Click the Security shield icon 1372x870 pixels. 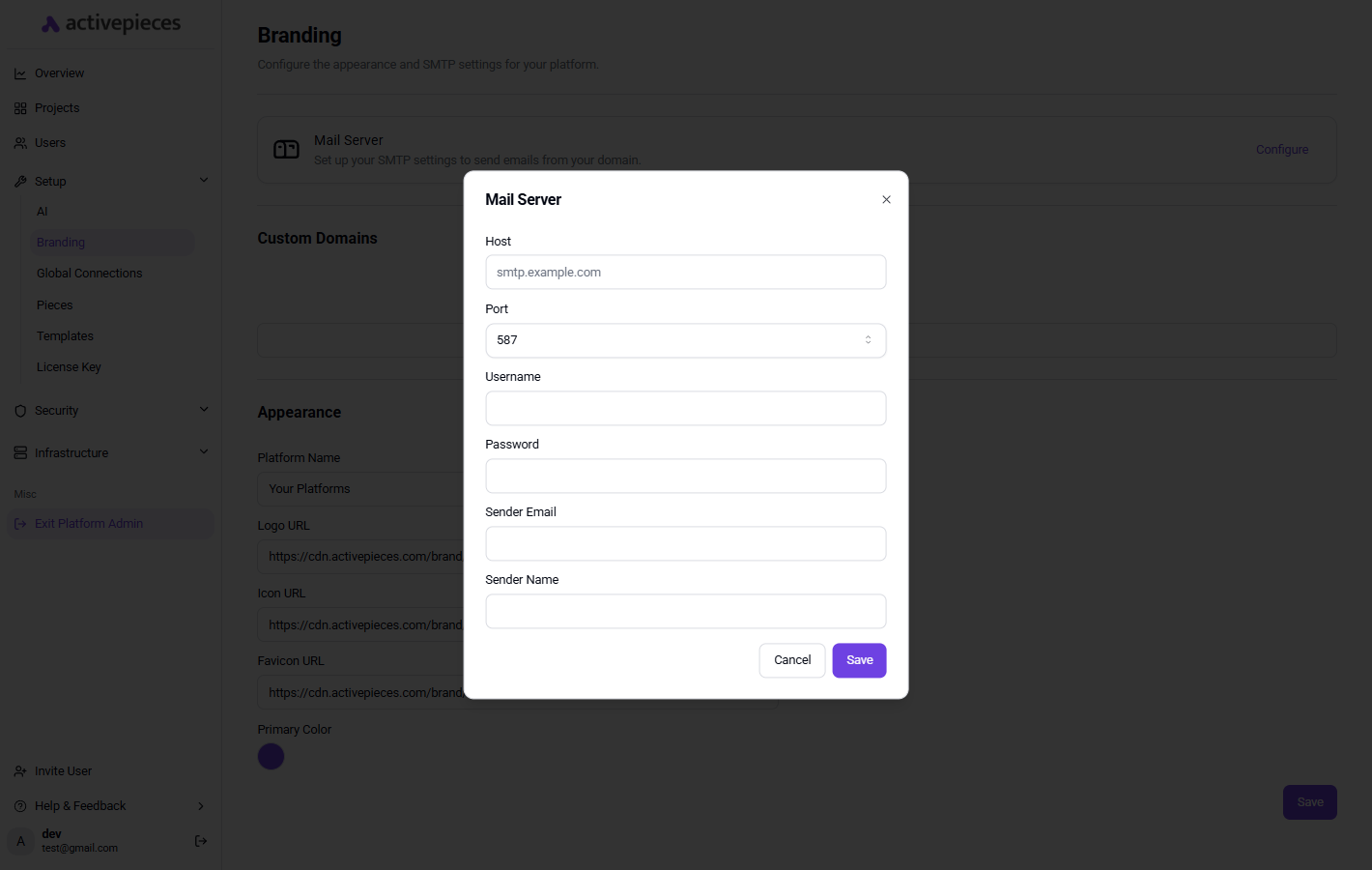coord(20,411)
